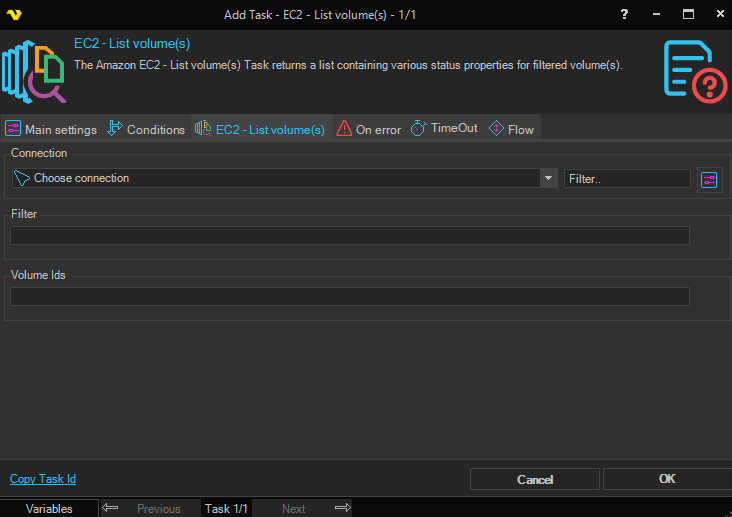The width and height of the screenshot is (732, 517).
Task: Click the Copy Task Id link
Action: (43, 479)
